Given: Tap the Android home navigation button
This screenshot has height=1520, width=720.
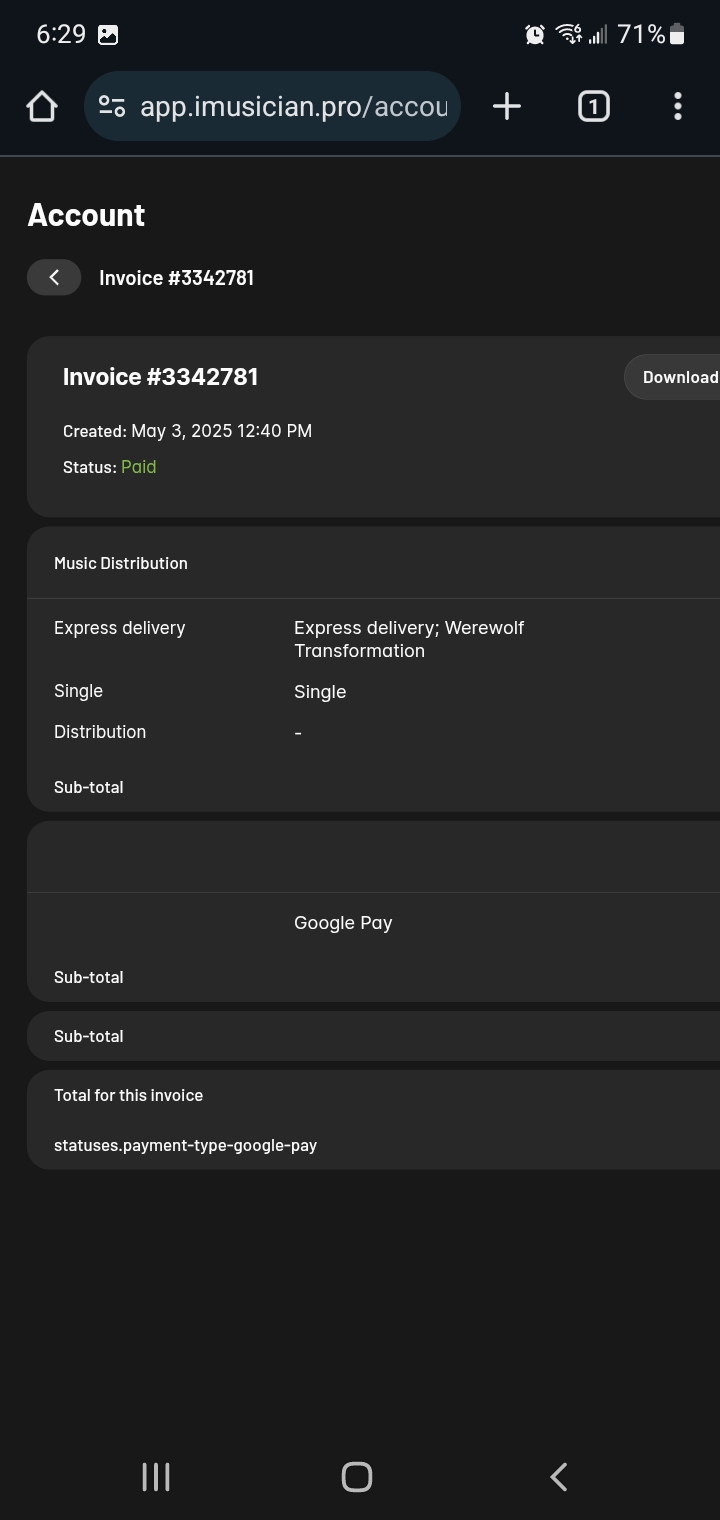Looking at the screenshot, I should [357, 1477].
